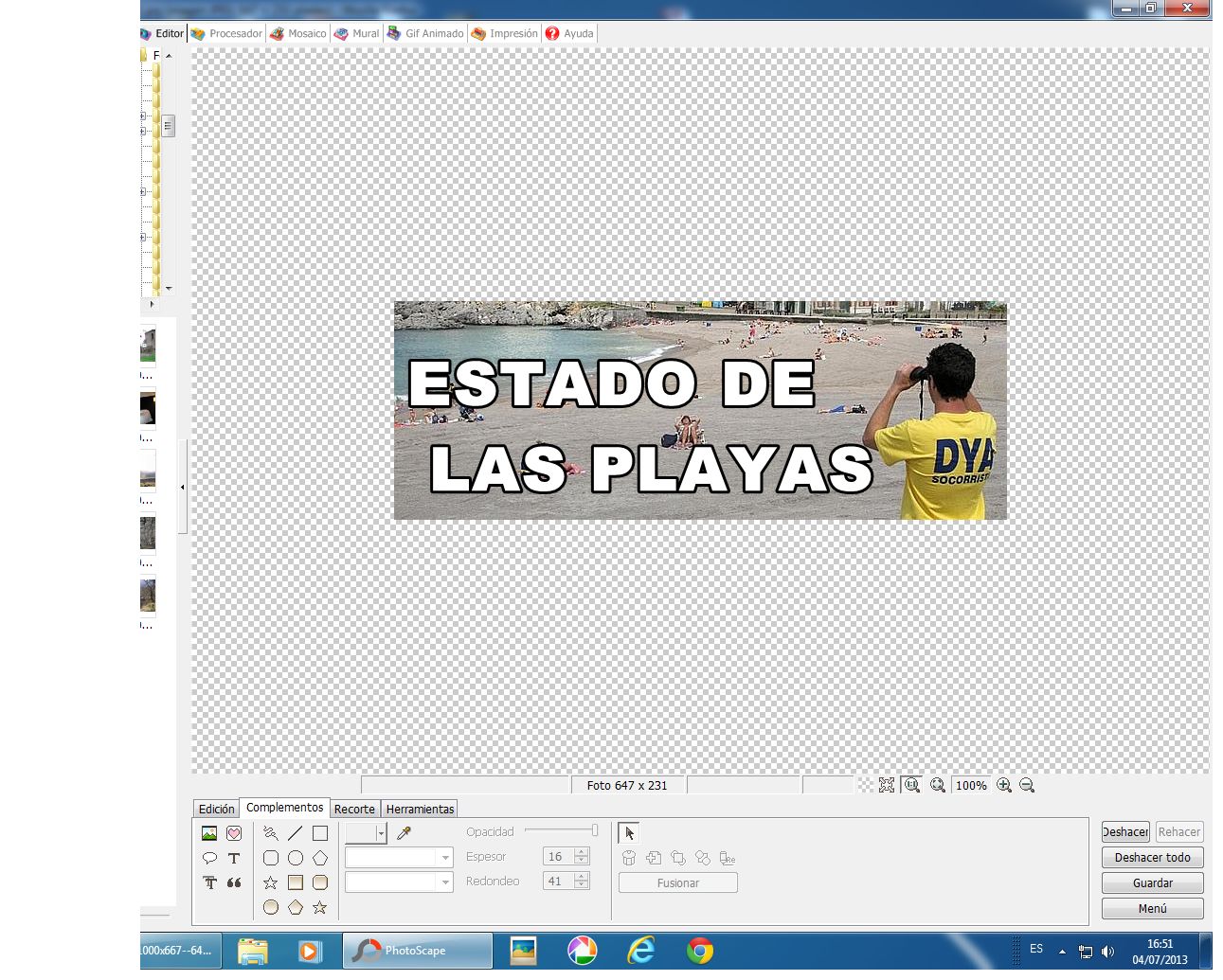Click the Fusionar button
Screen dimensions: 1223x980
pyautogui.click(x=678, y=883)
